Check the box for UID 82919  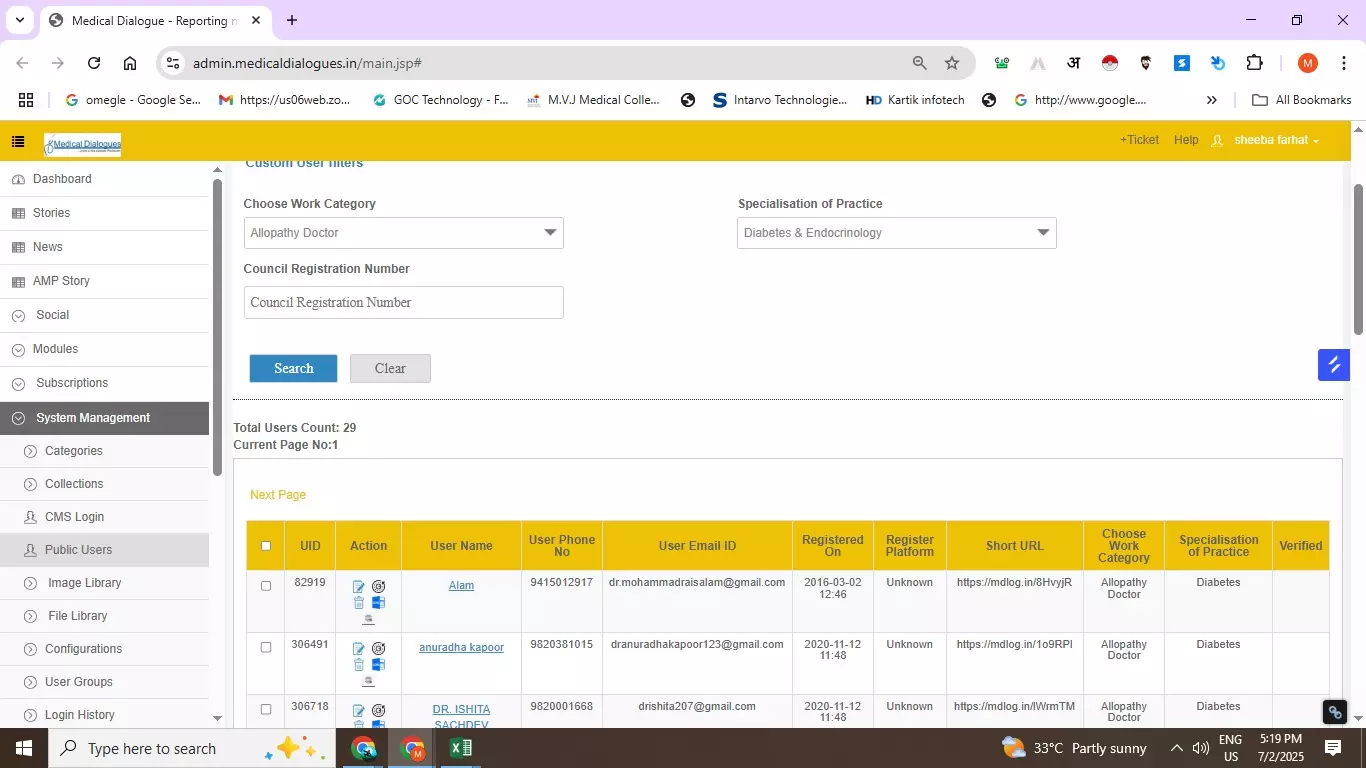point(266,586)
